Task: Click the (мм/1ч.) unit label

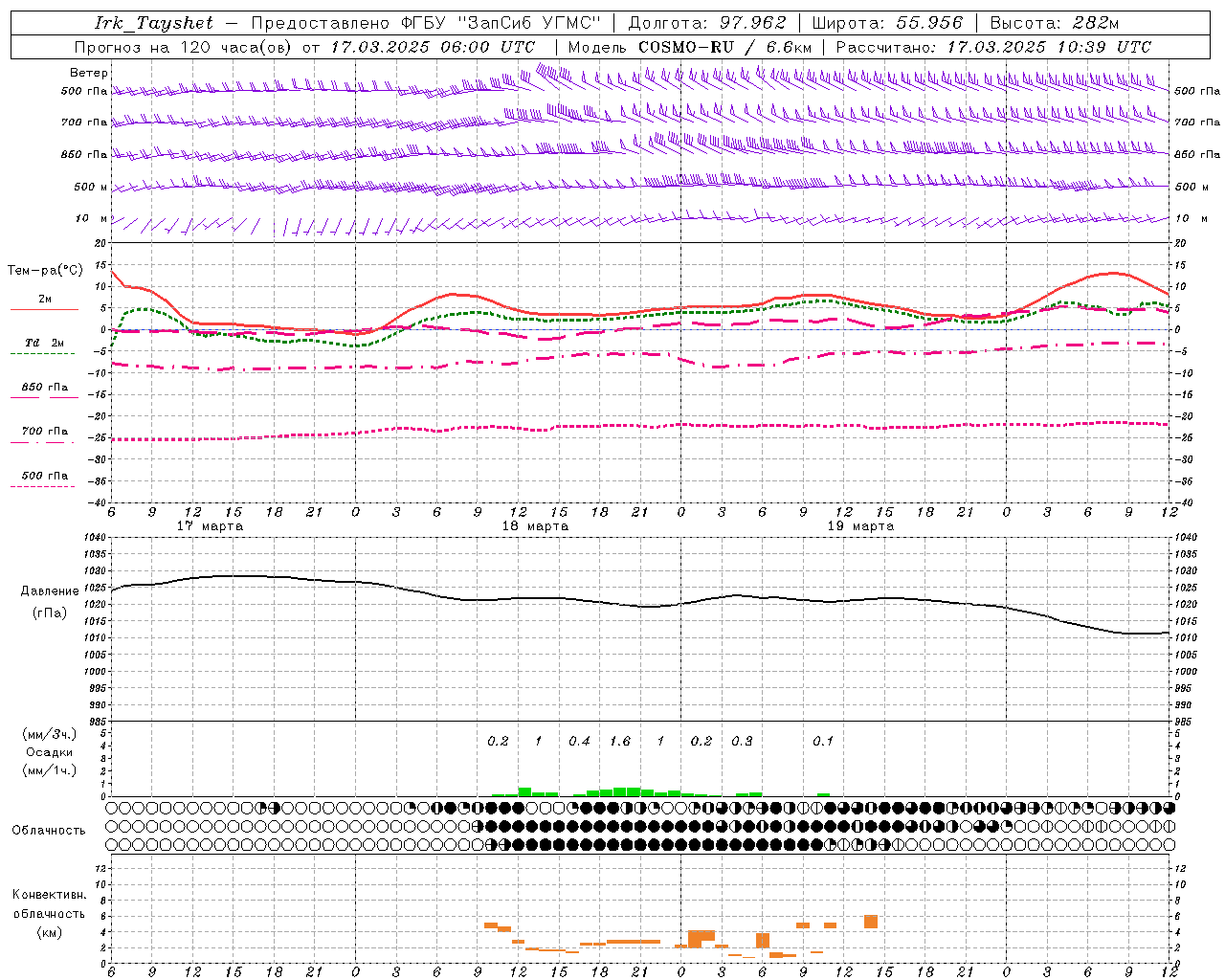Action: (50, 770)
